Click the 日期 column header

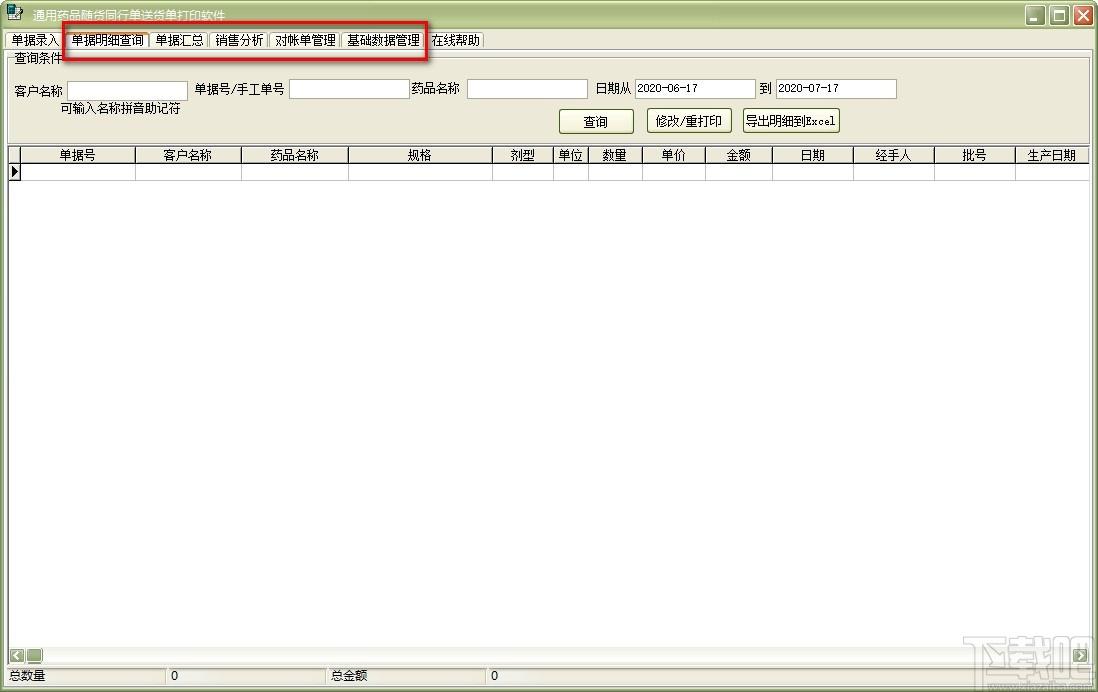pos(813,155)
